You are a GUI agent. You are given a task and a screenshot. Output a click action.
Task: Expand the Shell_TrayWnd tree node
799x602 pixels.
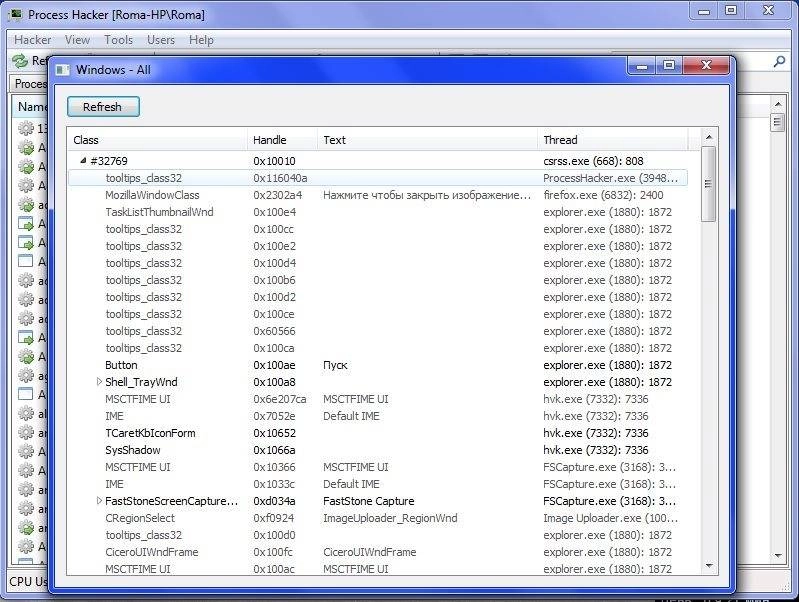(99, 382)
